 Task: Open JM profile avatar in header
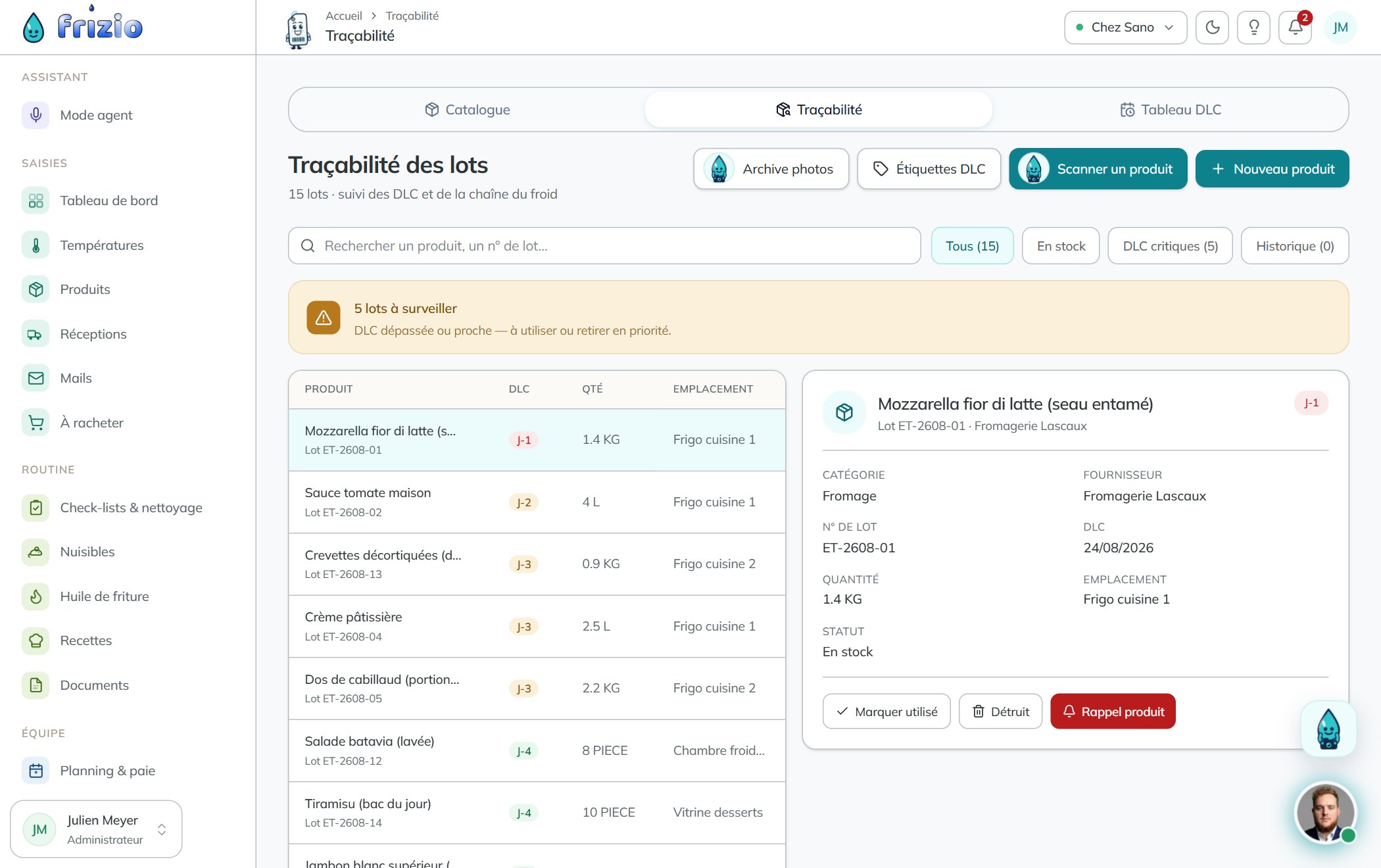pyautogui.click(x=1340, y=28)
